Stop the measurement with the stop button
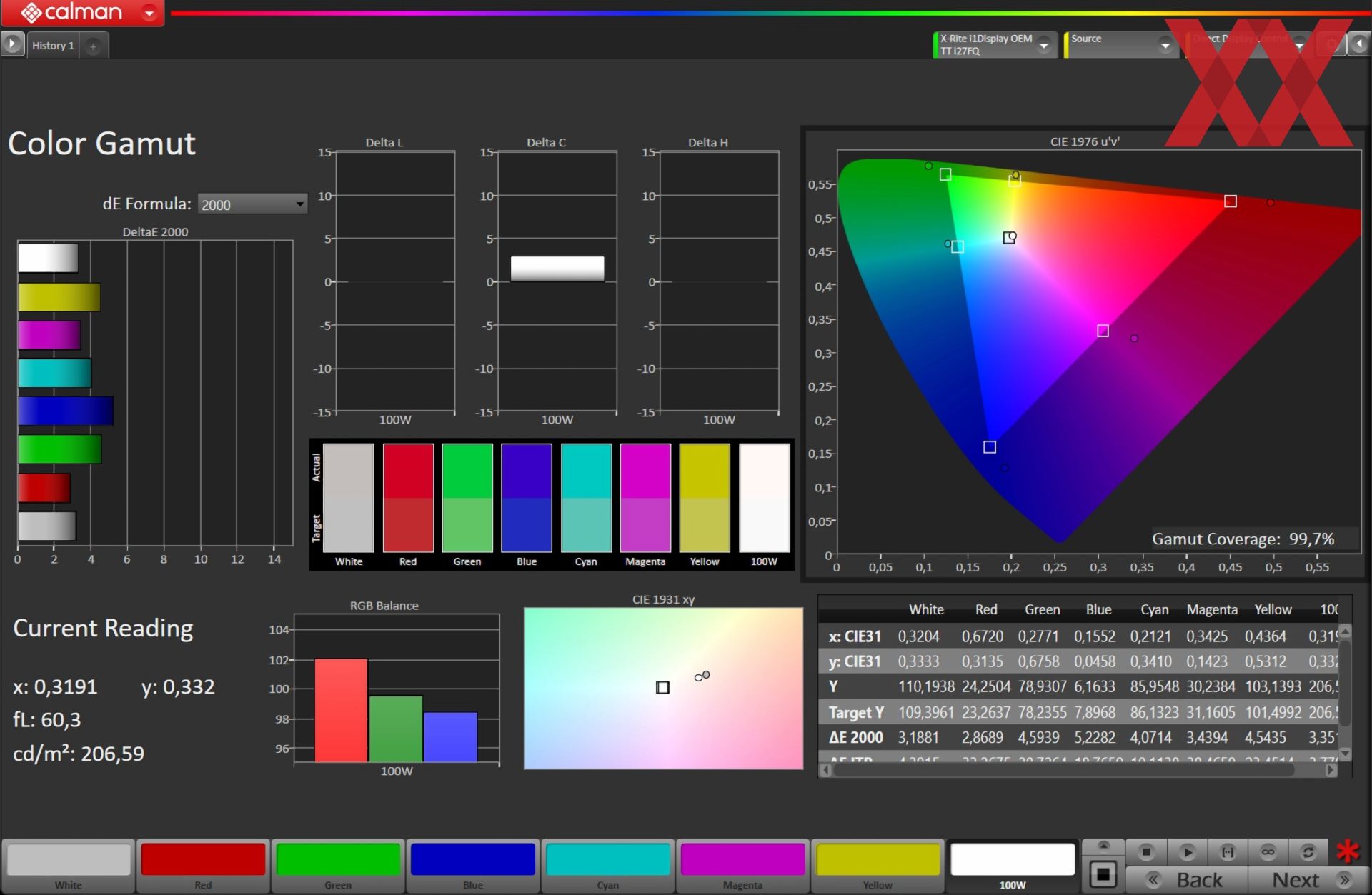The image size is (1372, 895). 1147,851
